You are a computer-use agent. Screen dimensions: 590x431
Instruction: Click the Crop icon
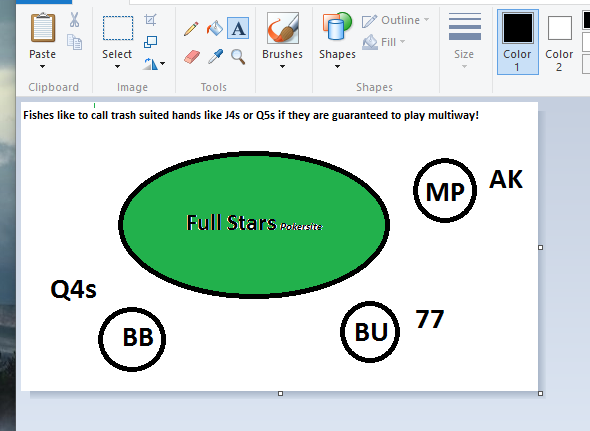[151, 20]
